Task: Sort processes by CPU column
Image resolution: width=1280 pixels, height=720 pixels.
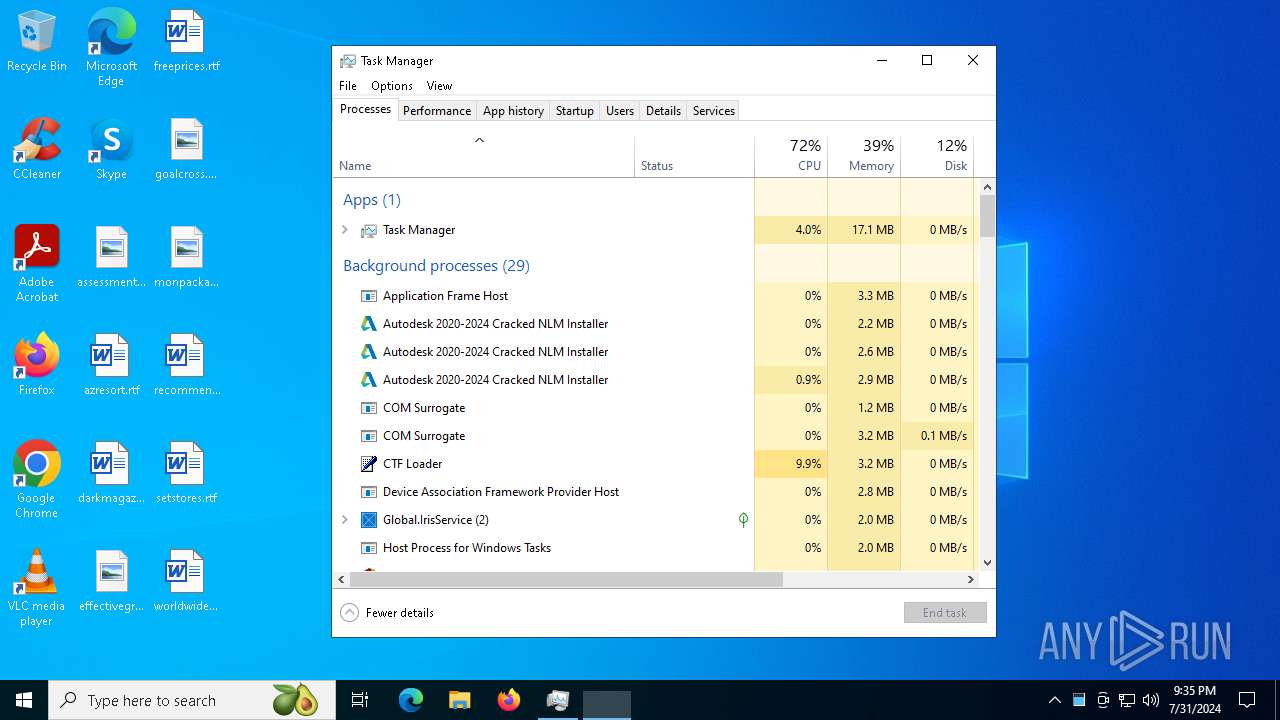Action: click(x=791, y=156)
